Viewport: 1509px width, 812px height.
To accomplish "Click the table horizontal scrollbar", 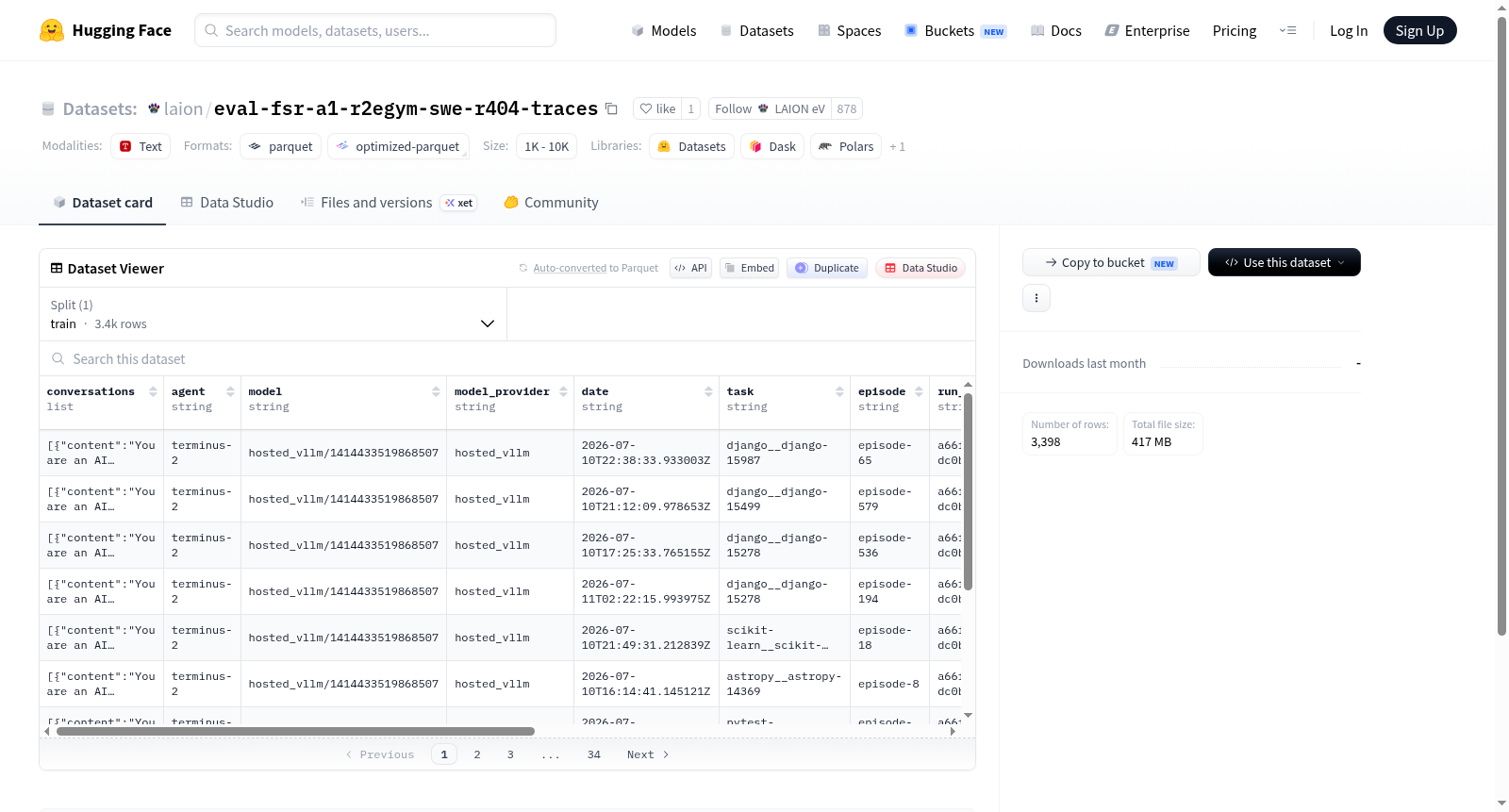I will (x=295, y=731).
